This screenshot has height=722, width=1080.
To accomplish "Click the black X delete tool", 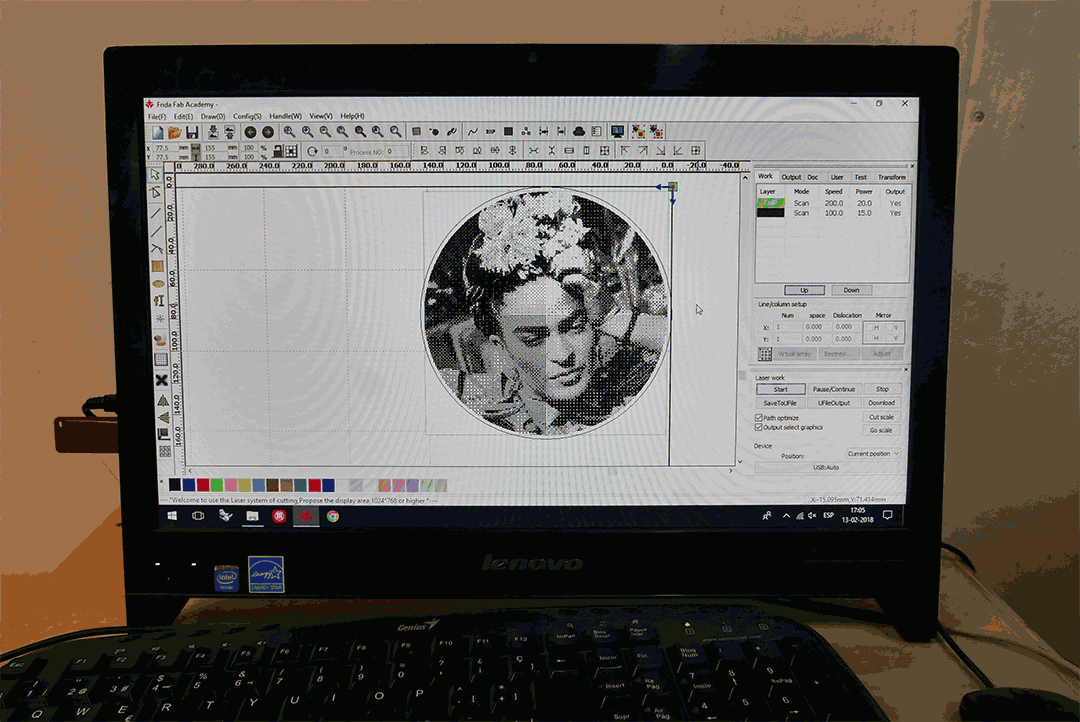I will tap(161, 380).
